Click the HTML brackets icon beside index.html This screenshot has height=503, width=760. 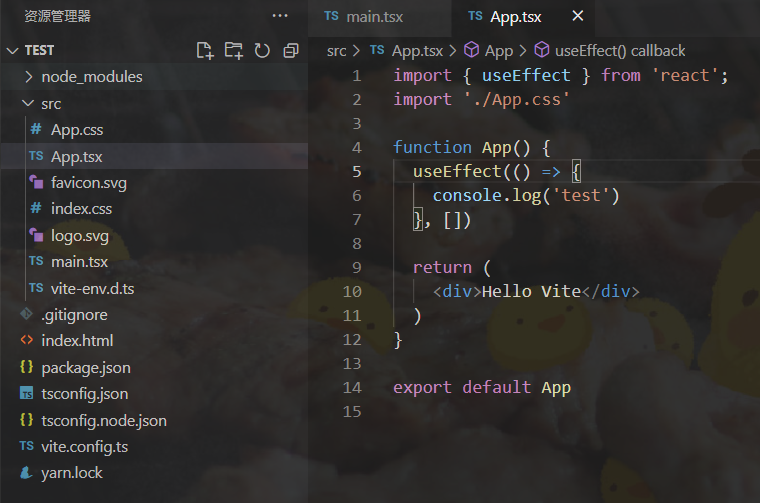coord(27,340)
